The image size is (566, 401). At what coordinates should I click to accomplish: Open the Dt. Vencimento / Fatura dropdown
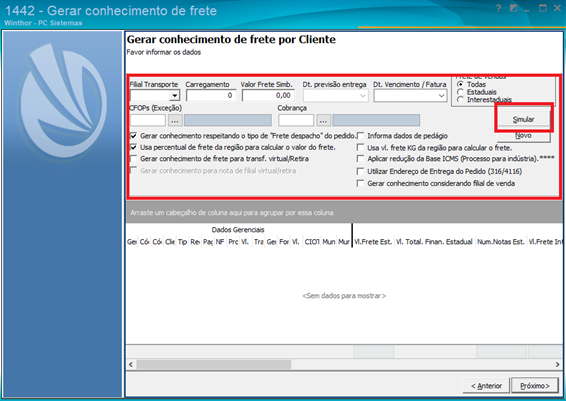pos(441,96)
